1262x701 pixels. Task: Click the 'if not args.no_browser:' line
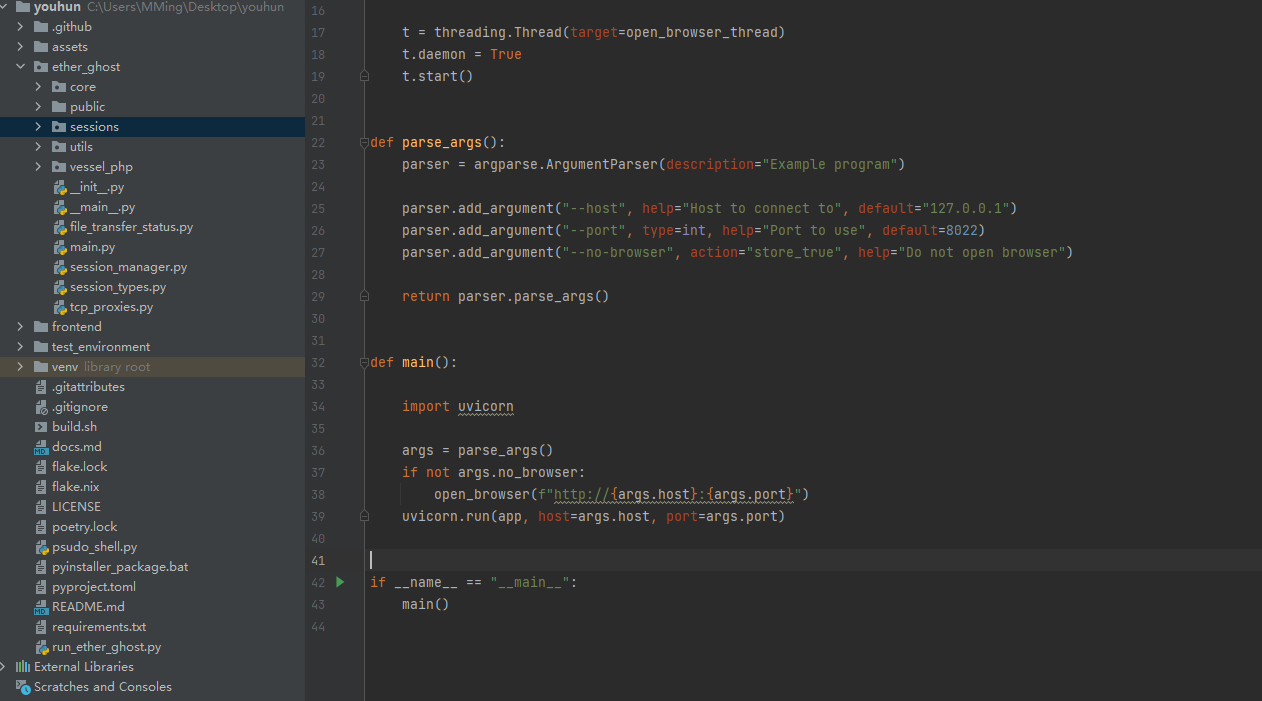pos(494,472)
